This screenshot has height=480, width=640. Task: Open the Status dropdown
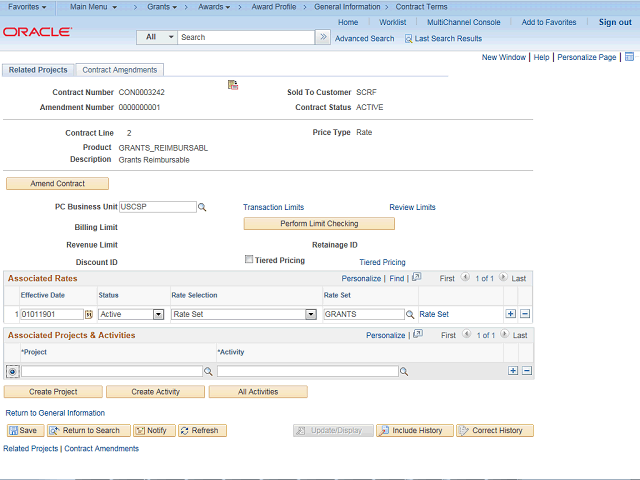158,314
